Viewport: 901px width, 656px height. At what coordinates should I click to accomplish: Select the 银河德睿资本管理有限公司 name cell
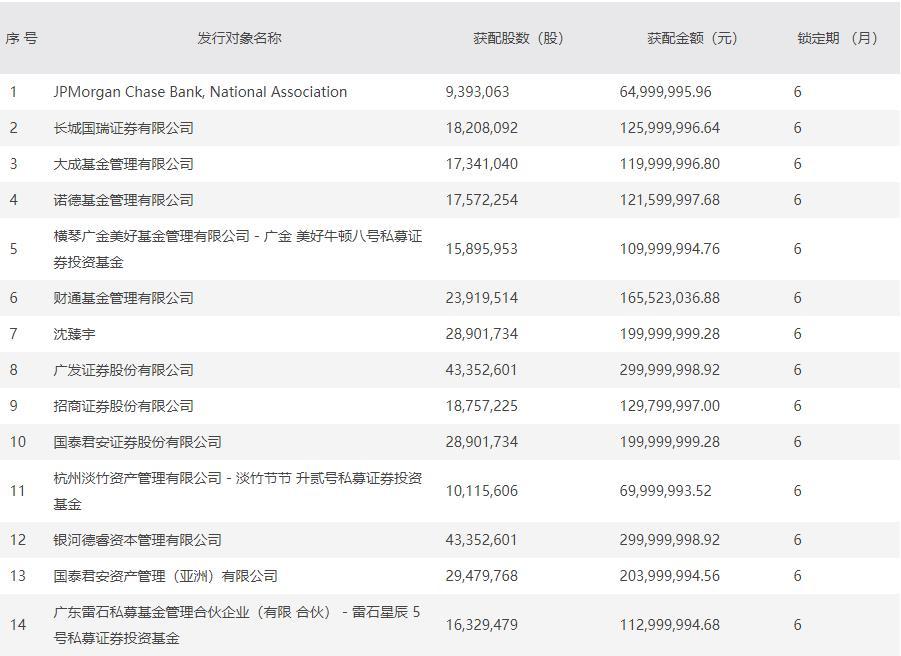click(137, 540)
